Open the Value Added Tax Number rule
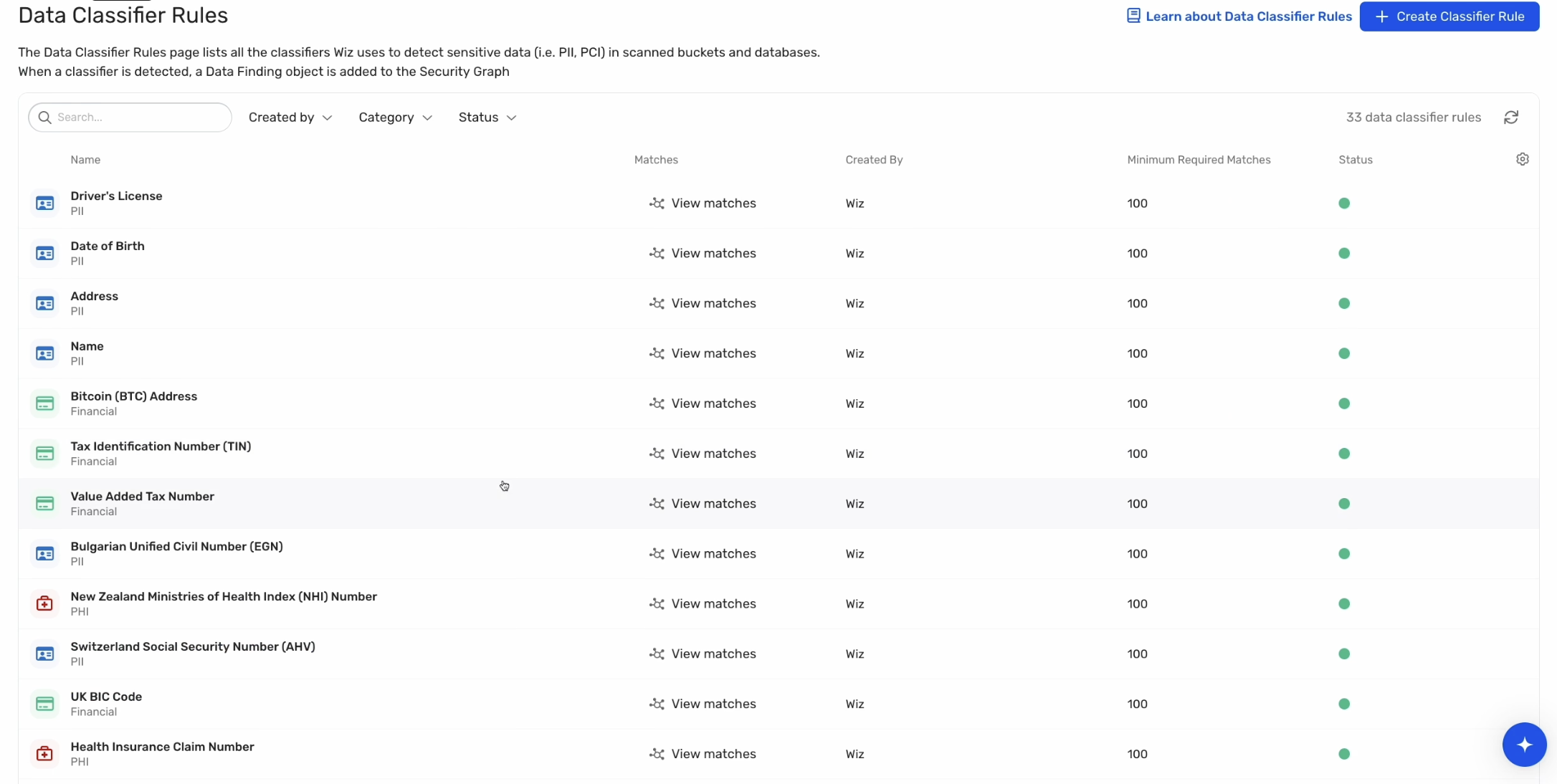 click(x=142, y=497)
